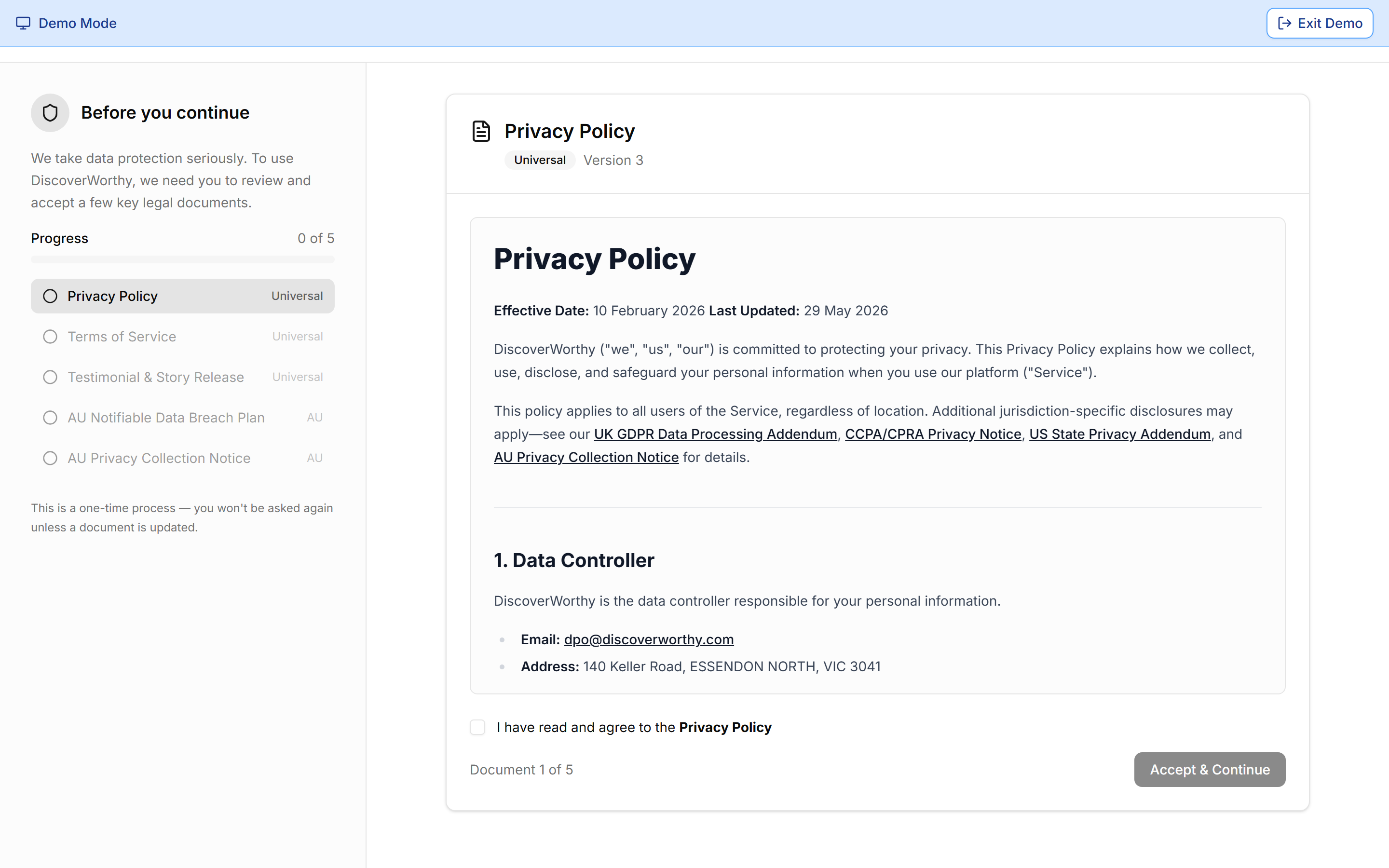Open AU Privacy Collection Notice in sidebar
This screenshot has height=868, width=1389.
coord(182,458)
